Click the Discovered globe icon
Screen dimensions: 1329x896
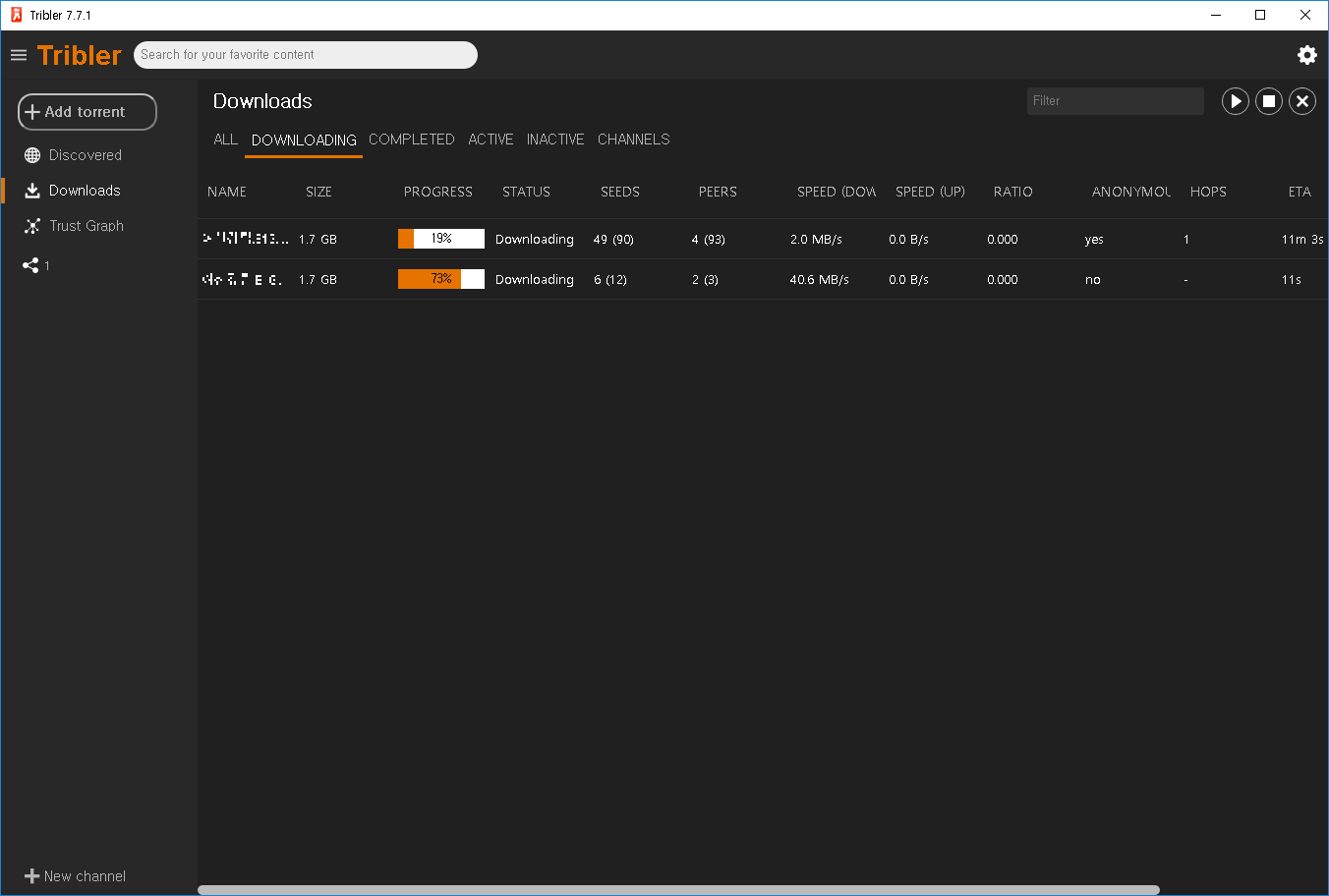(x=32, y=155)
